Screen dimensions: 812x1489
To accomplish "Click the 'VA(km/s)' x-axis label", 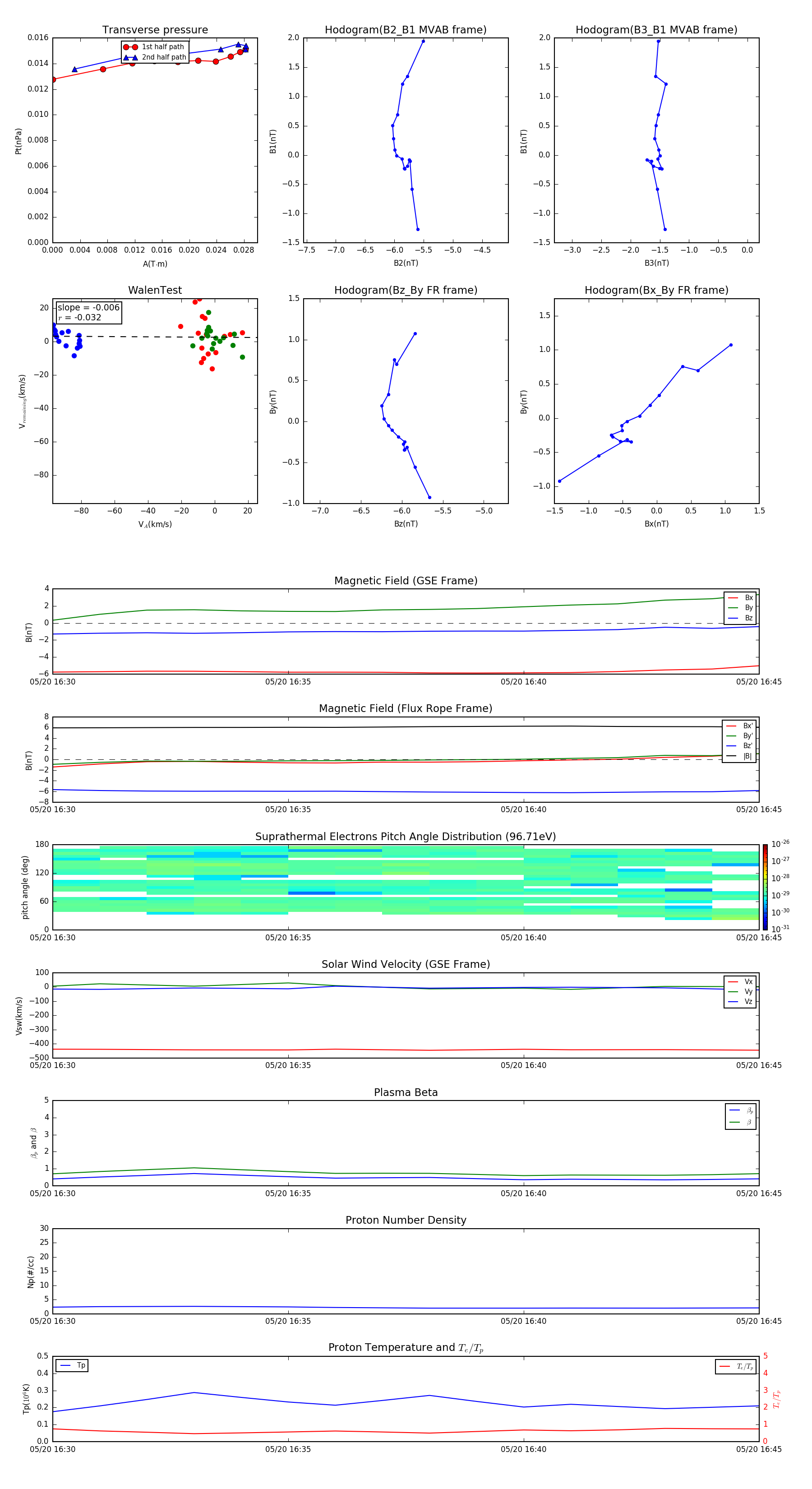I will pos(155,524).
